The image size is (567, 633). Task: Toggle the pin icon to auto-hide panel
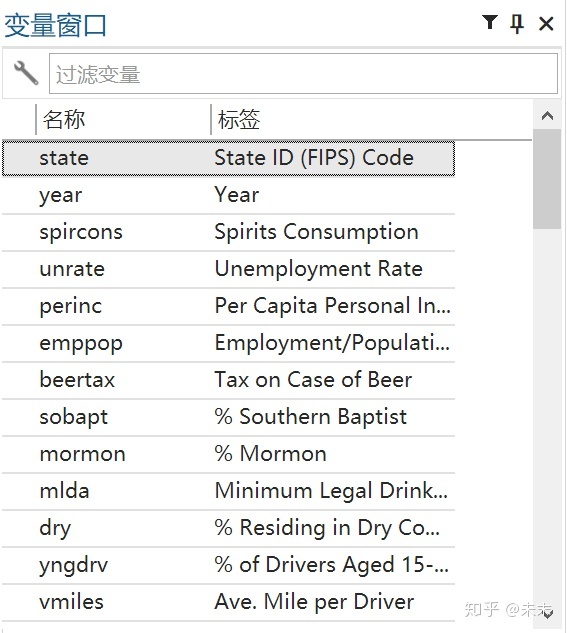coord(517,23)
